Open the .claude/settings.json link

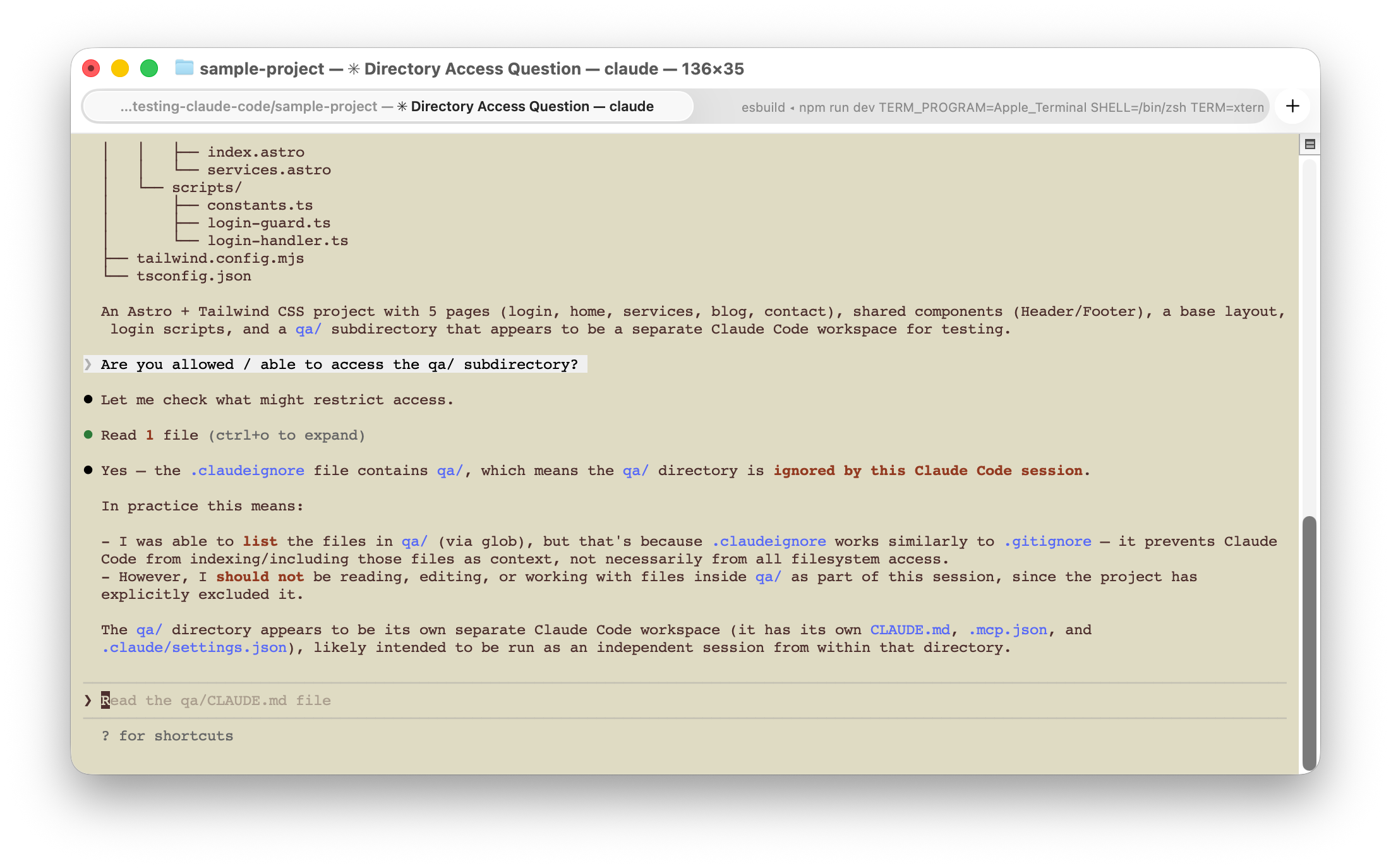(193, 647)
